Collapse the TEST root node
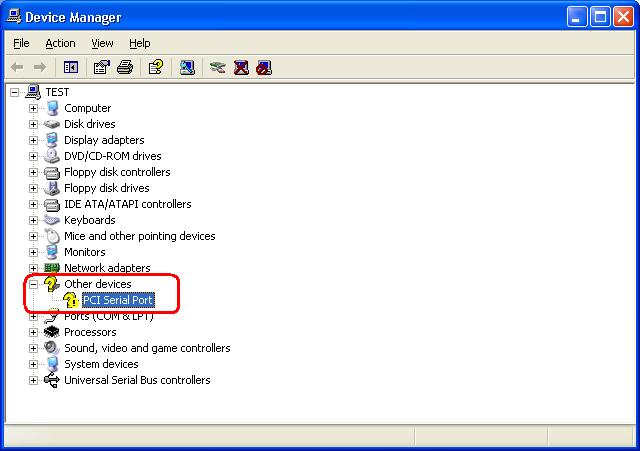640x451 pixels. click(x=15, y=92)
